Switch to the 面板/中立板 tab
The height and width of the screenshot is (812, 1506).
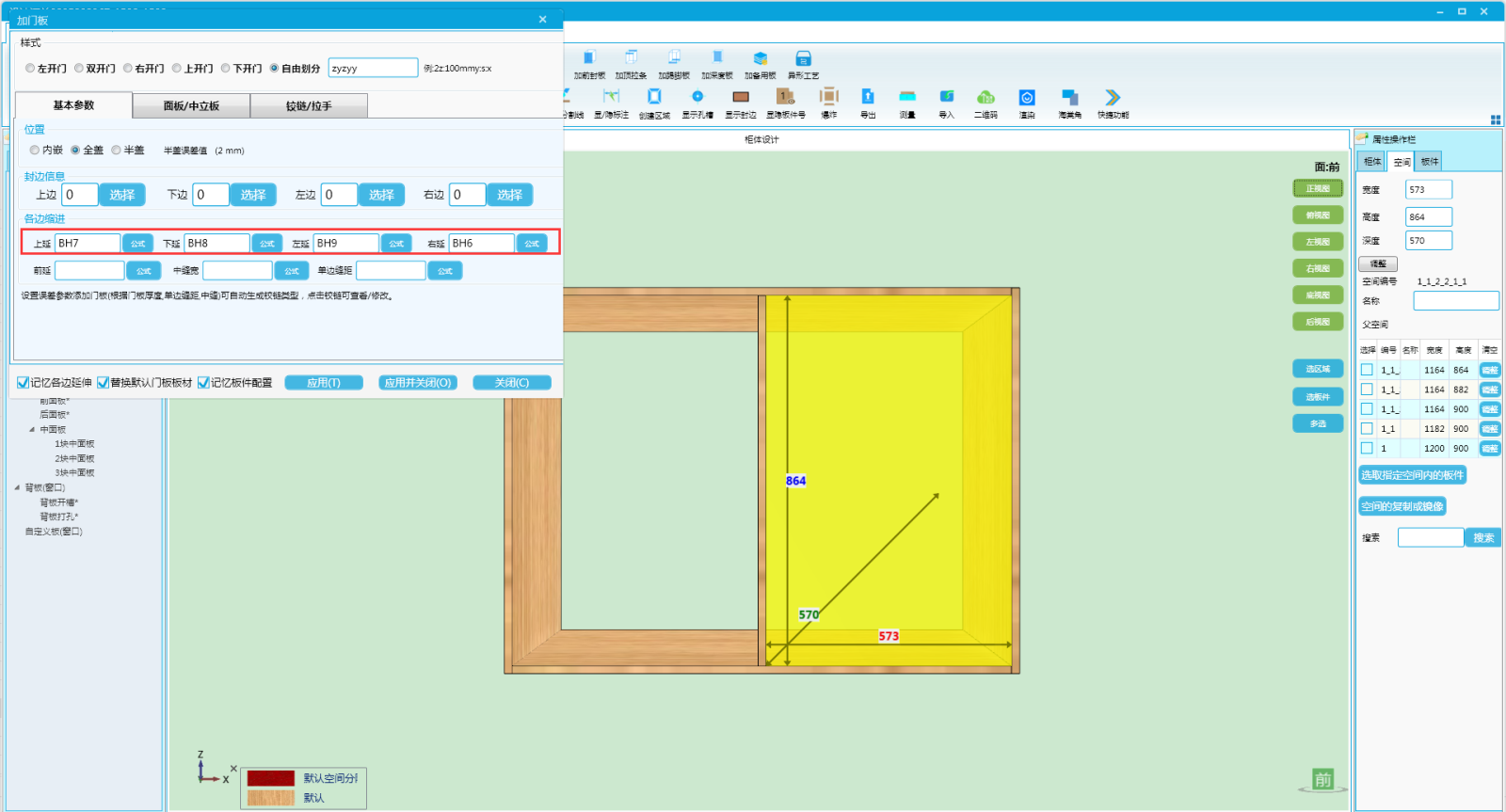[x=191, y=106]
